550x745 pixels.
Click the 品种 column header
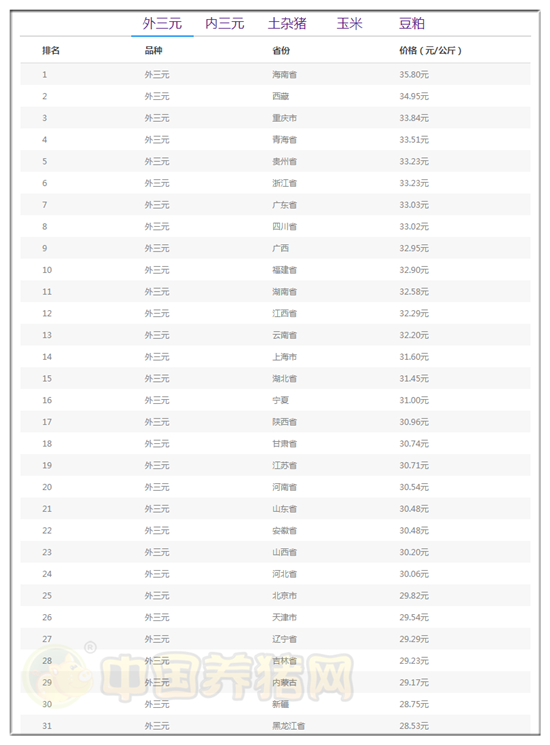coord(153,50)
